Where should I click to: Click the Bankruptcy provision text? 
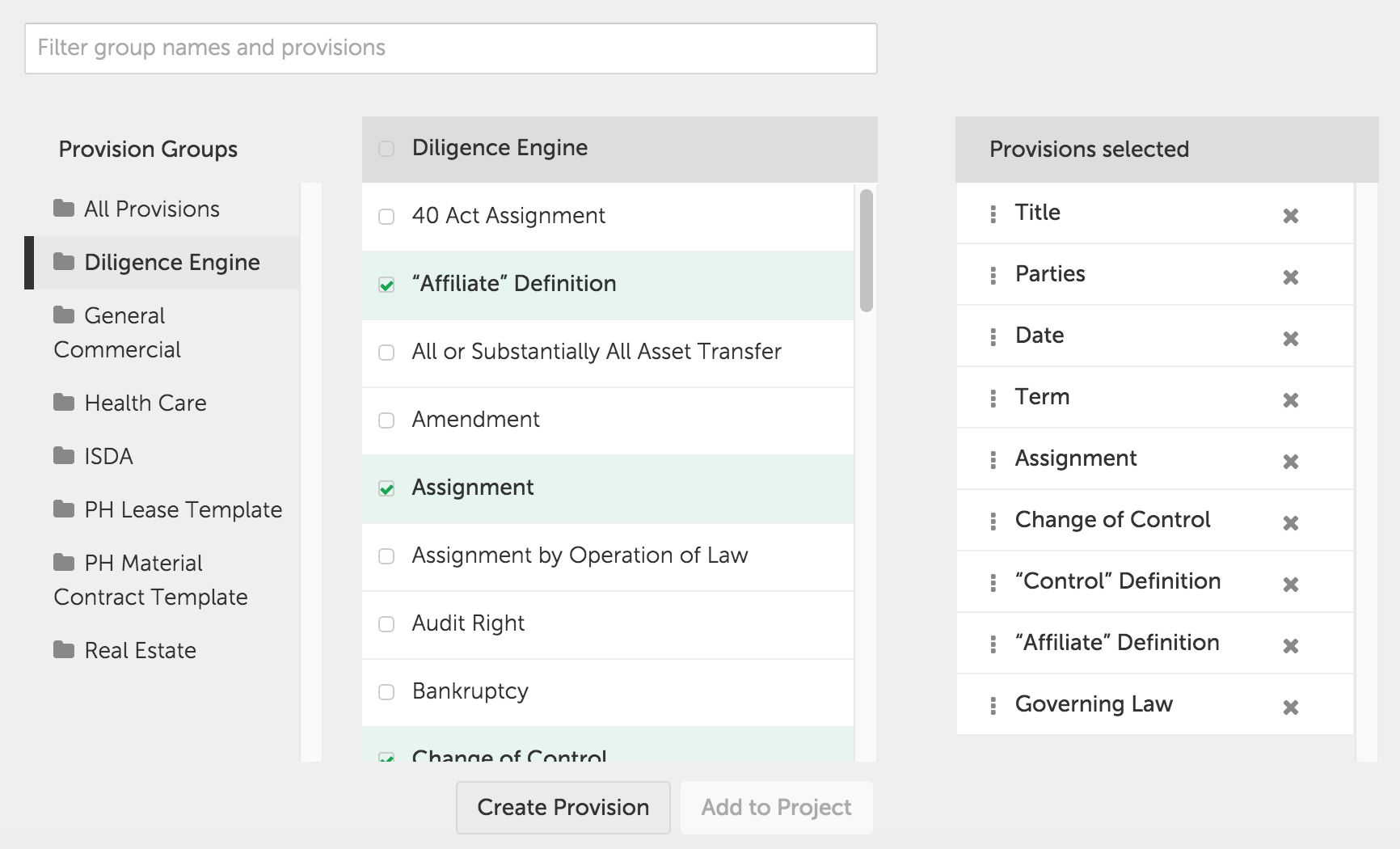point(470,691)
